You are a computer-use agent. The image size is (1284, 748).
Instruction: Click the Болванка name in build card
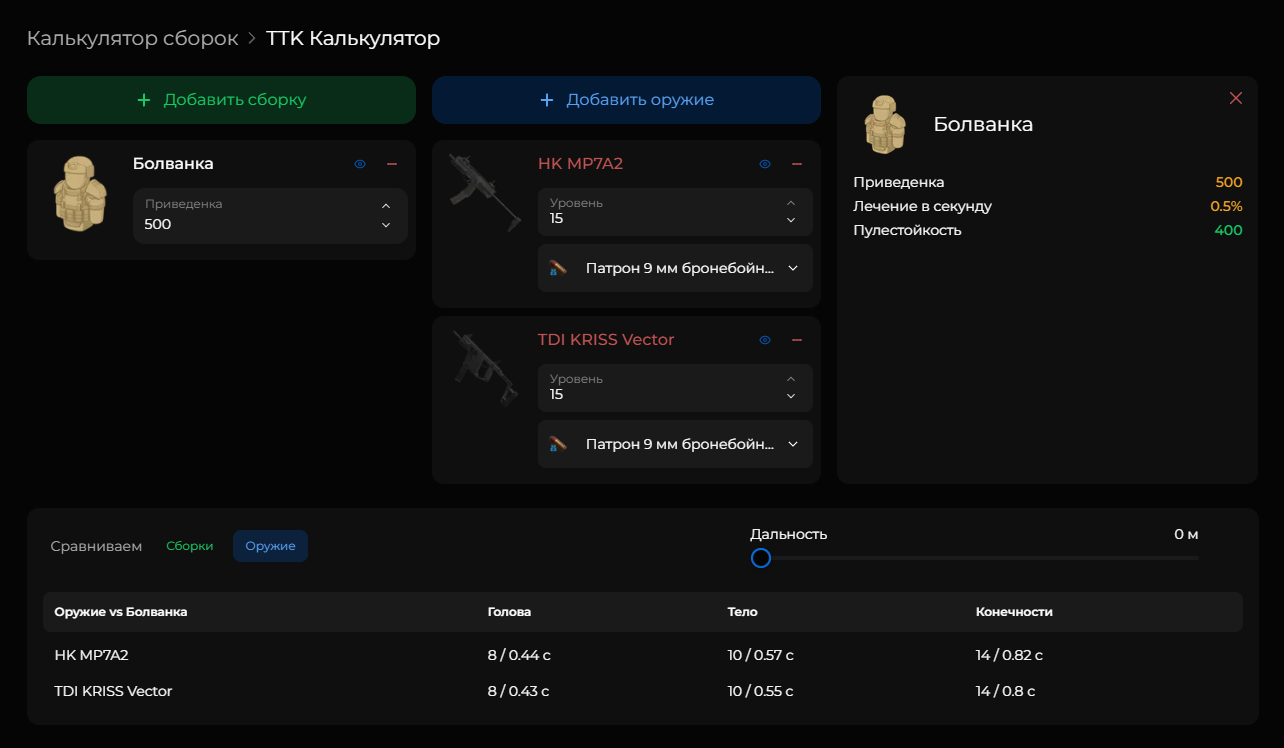pos(173,164)
